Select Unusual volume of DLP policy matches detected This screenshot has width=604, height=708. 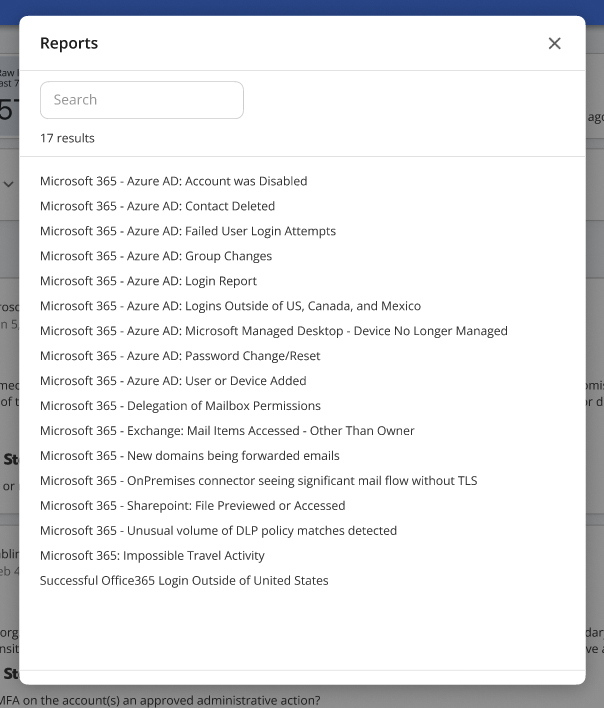tap(218, 531)
